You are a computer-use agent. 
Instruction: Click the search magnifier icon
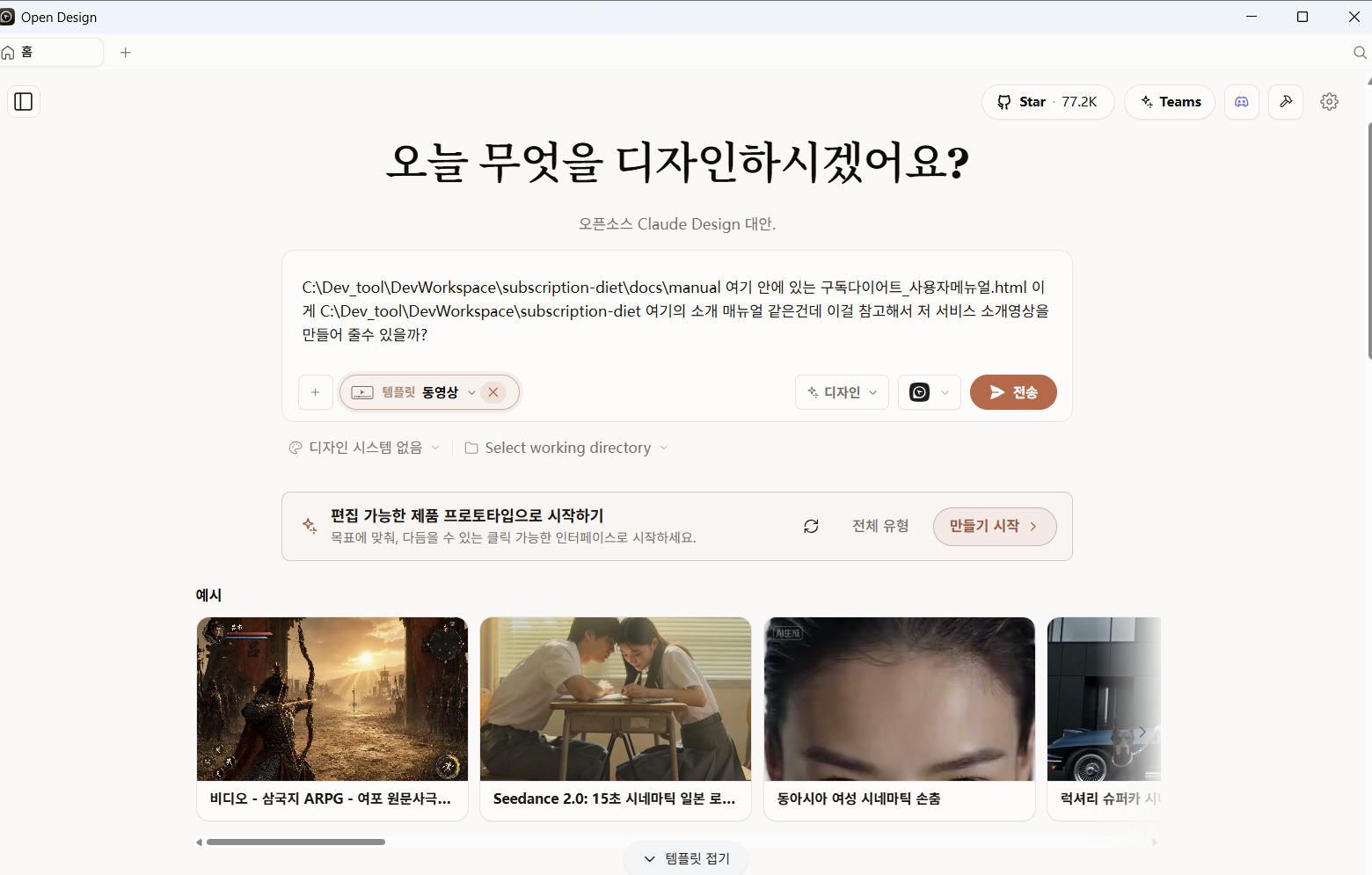click(1360, 53)
